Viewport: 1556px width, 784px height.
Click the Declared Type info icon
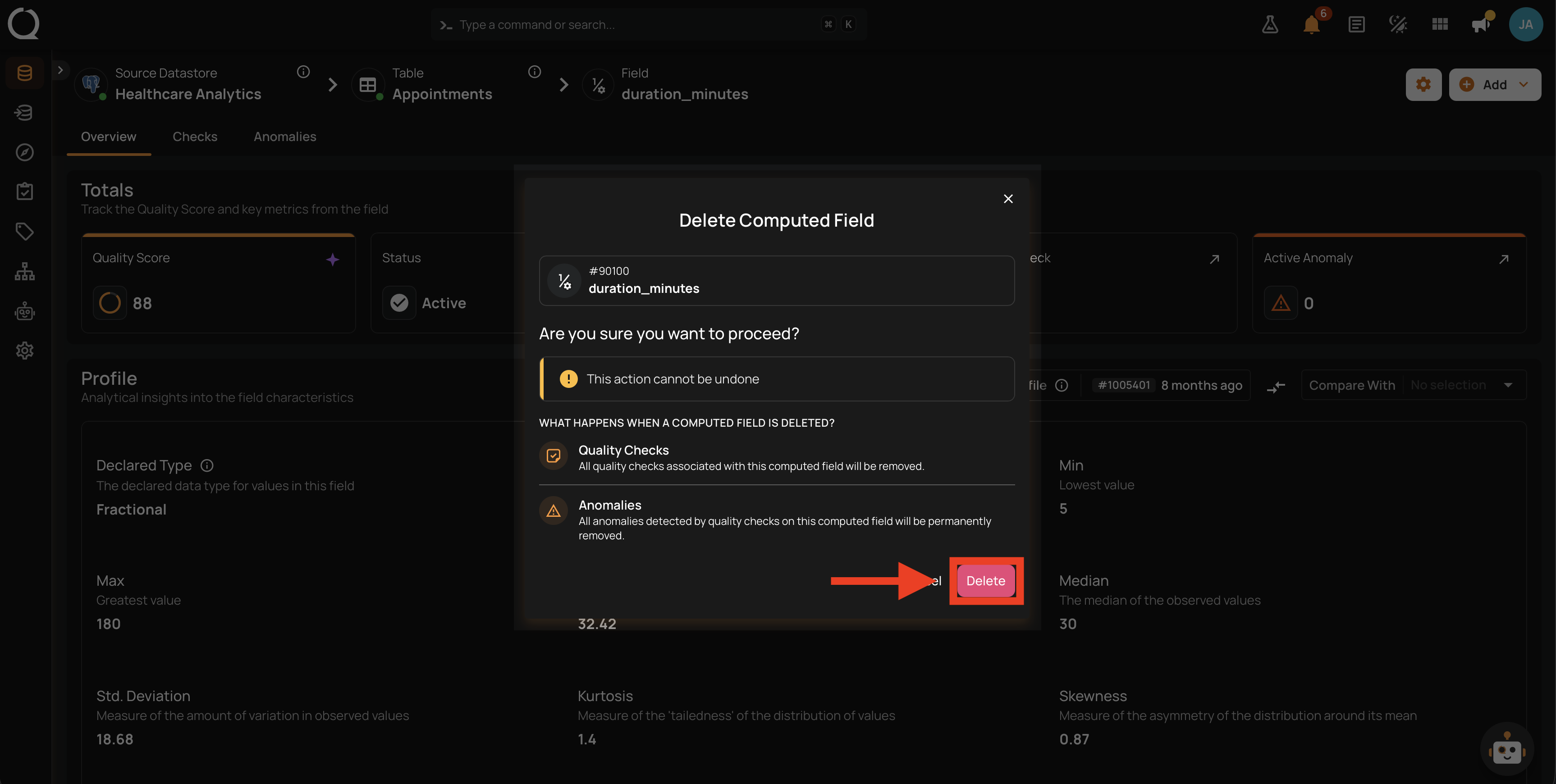[x=207, y=465]
